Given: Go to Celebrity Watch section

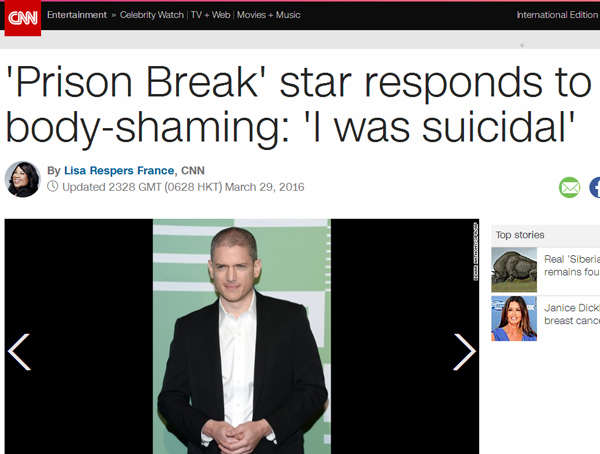Looking at the screenshot, I should pos(152,15).
